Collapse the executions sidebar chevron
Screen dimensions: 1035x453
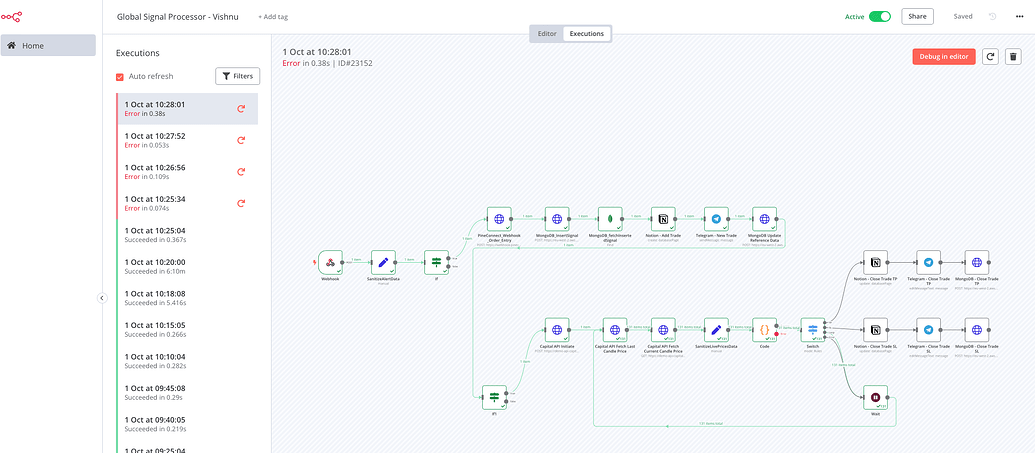pos(102,297)
